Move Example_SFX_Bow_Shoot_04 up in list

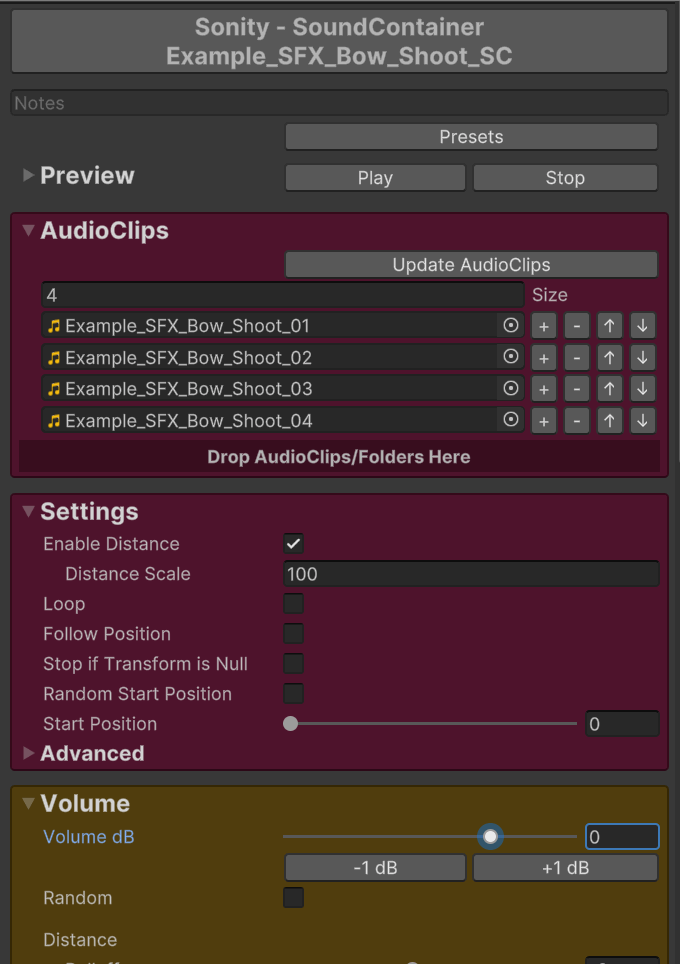point(609,421)
